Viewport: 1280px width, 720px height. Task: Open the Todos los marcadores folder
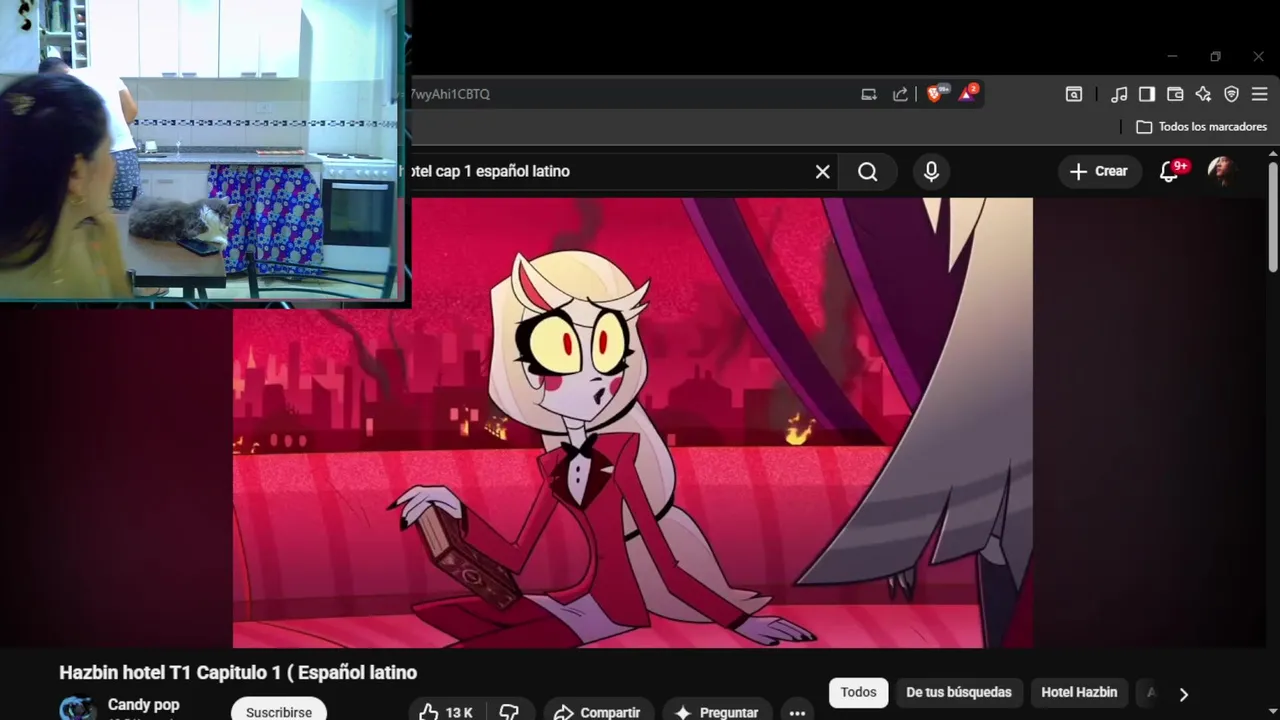point(1202,127)
